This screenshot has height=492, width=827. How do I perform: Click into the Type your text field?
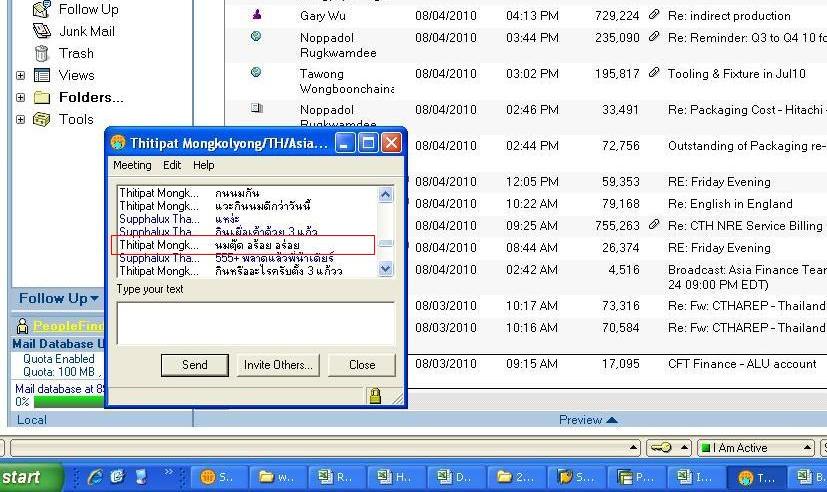point(255,323)
